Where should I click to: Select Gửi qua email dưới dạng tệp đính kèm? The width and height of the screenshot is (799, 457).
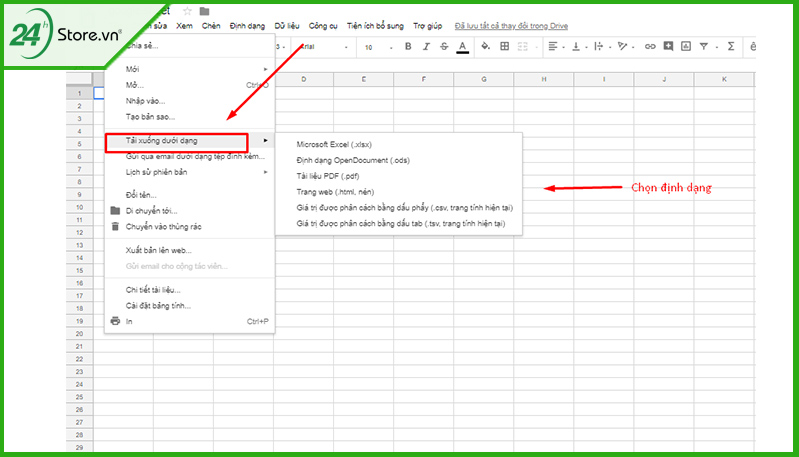[x=190, y=156]
